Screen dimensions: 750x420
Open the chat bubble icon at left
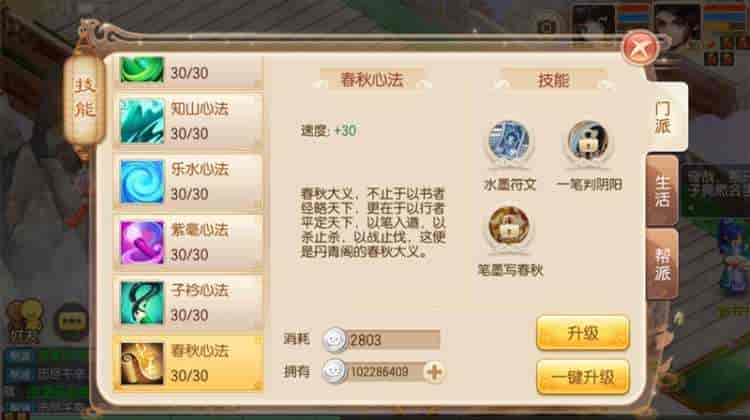click(x=71, y=321)
